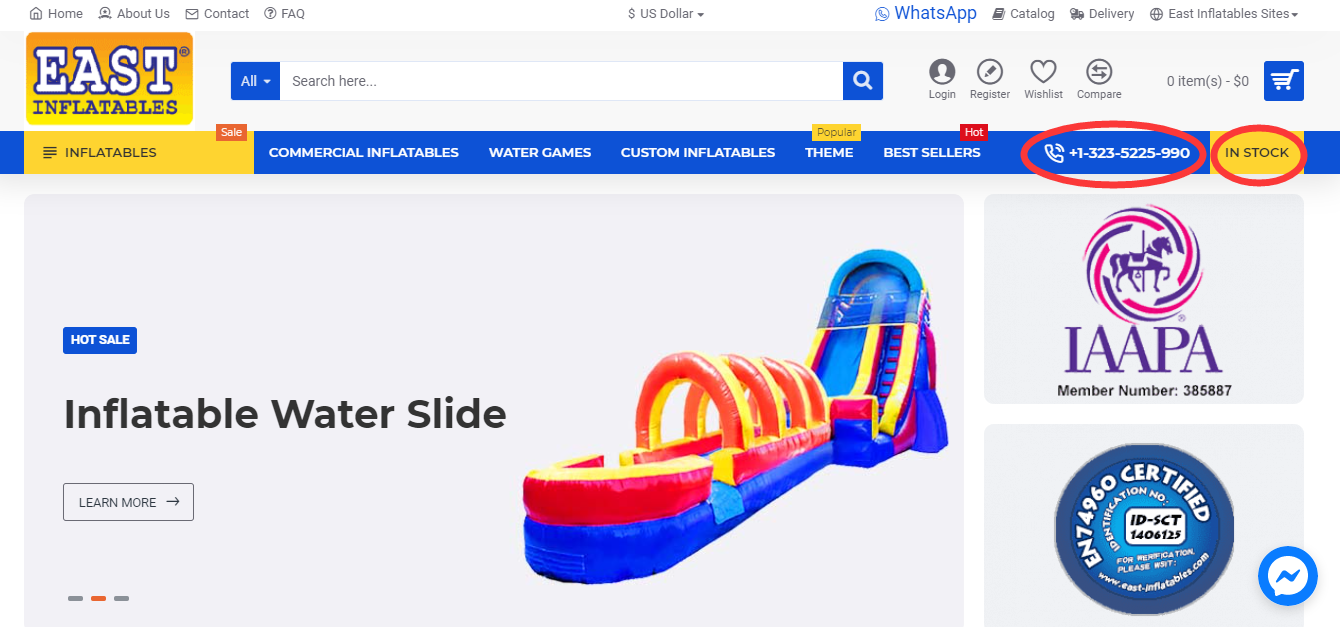This screenshot has width=1340, height=627.
Task: Click into the Search here field
Action: coord(561,81)
